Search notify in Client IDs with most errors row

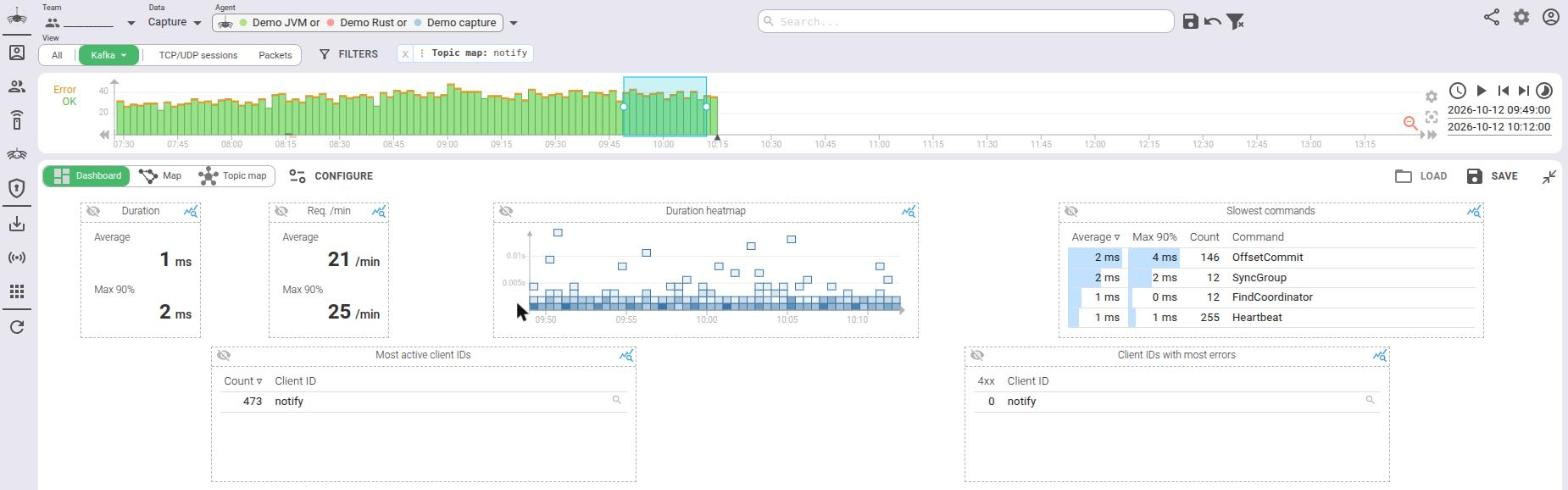(x=1370, y=400)
